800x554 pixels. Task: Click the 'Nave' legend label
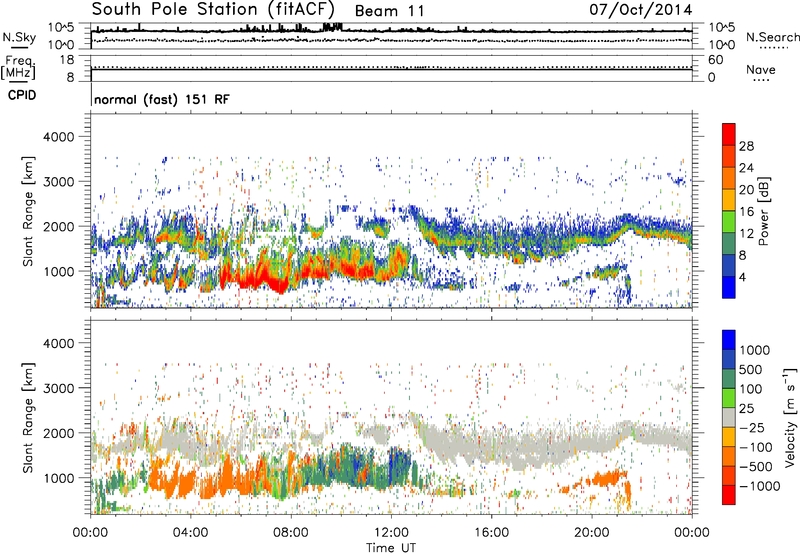(x=761, y=70)
